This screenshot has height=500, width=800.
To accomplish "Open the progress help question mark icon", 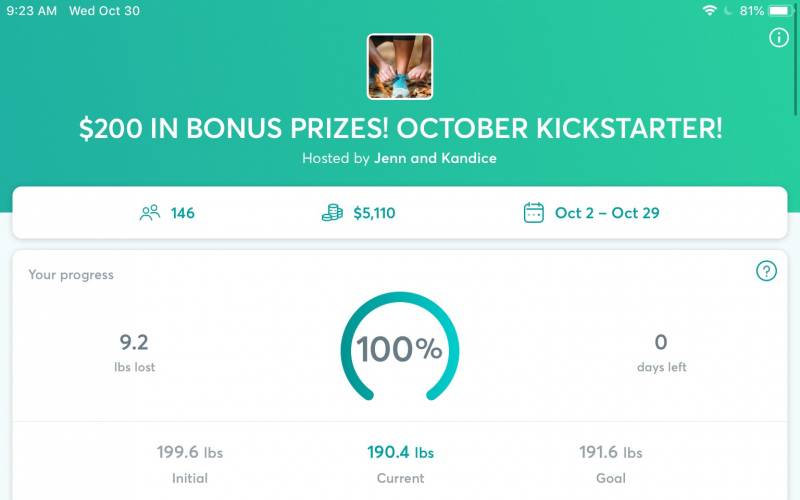I will (x=766, y=271).
